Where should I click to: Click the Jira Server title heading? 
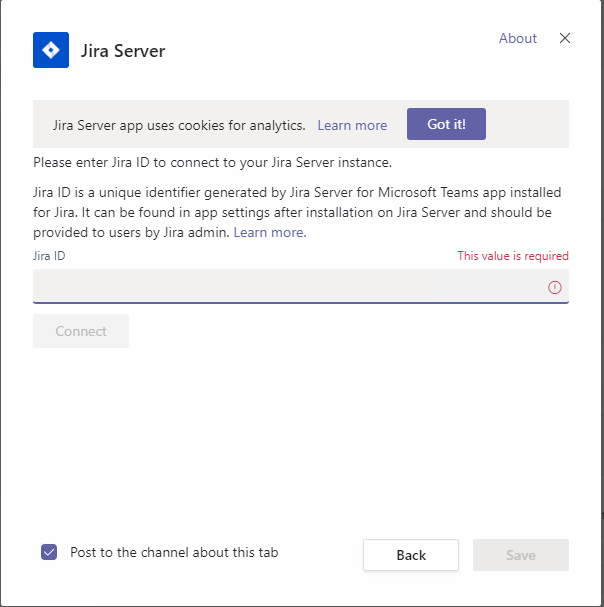[123, 51]
